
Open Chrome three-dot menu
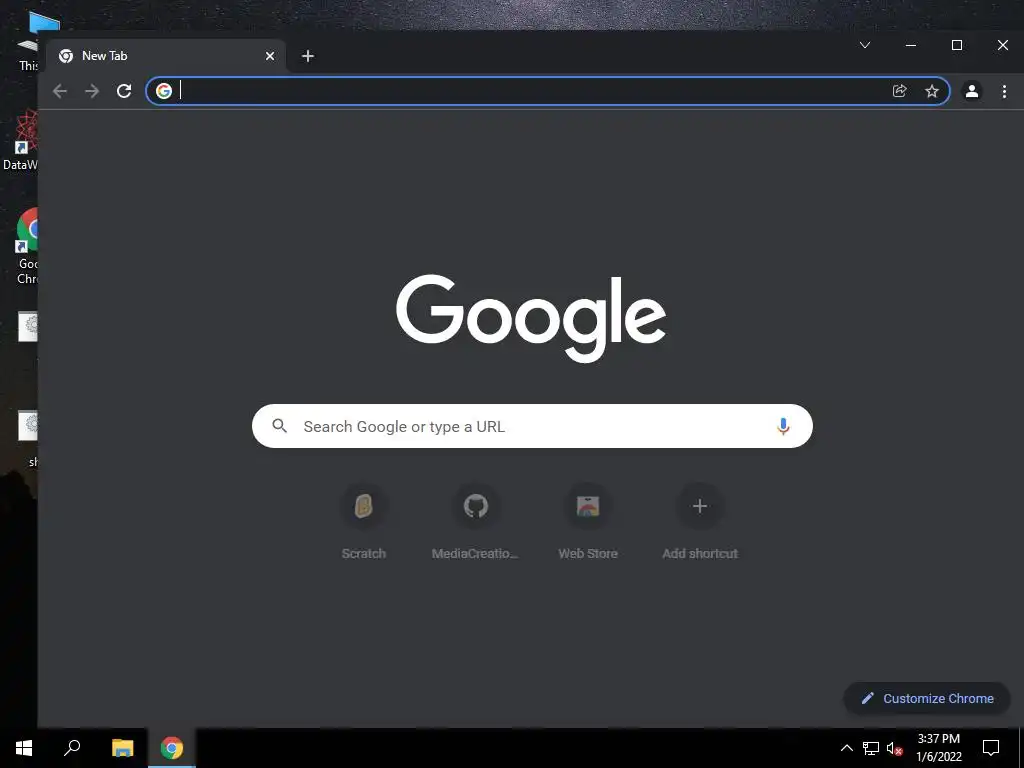pyautogui.click(x=1004, y=91)
